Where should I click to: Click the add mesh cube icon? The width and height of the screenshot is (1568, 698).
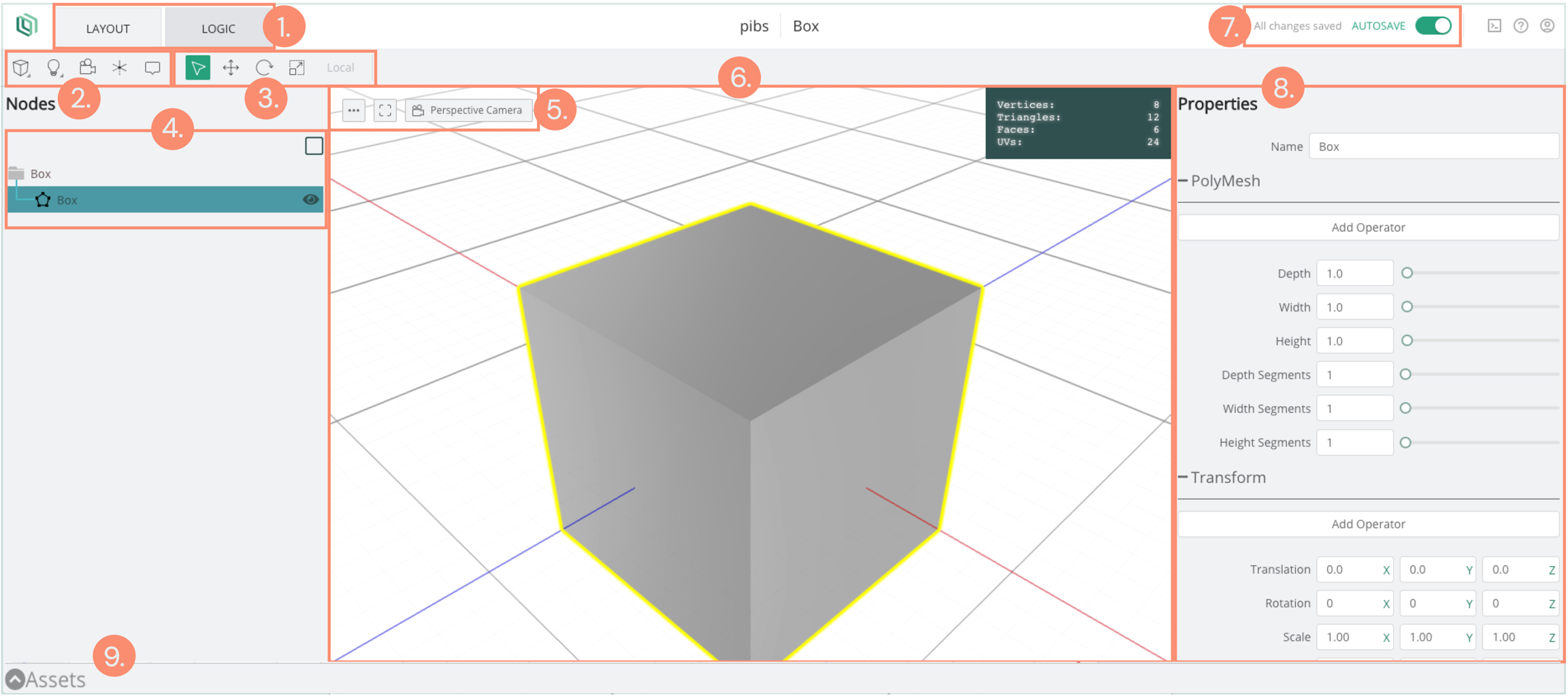[22, 67]
